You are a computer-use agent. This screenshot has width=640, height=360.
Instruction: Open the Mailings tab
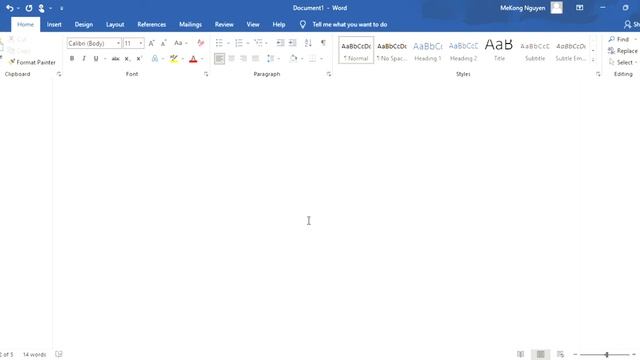190,24
